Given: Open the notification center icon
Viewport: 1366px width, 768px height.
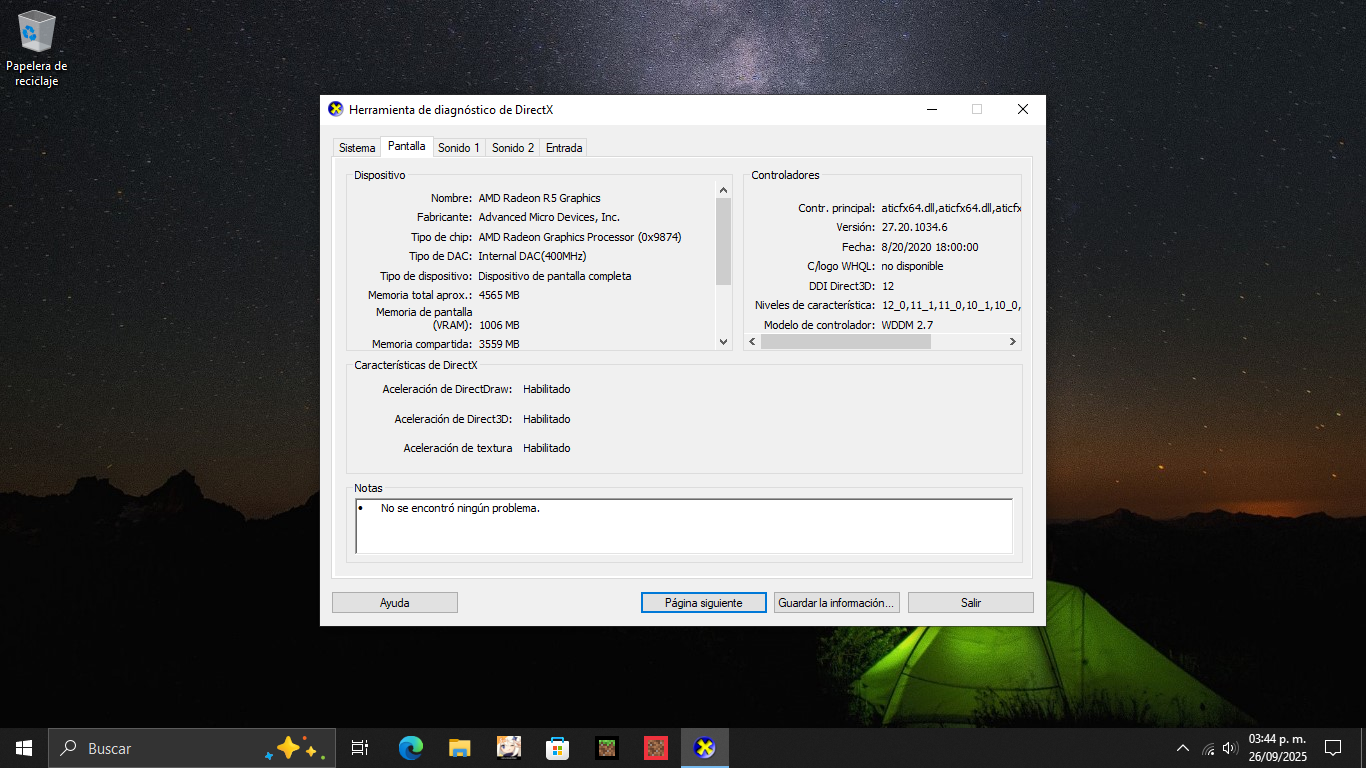Looking at the screenshot, I should [x=1332, y=748].
